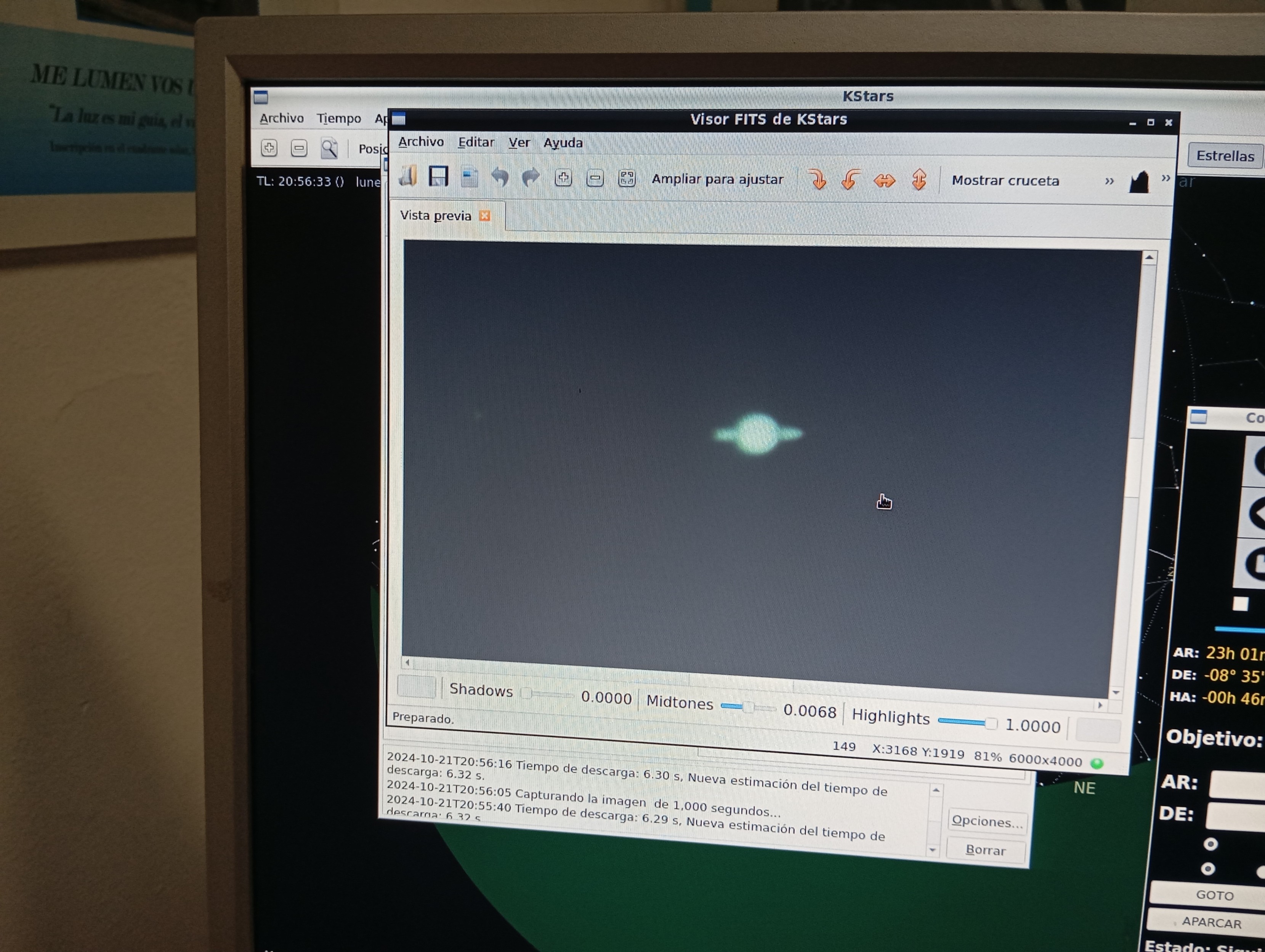Click the default zoom icon in FITS viewer
This screenshot has height=952, width=1265.
[627, 179]
